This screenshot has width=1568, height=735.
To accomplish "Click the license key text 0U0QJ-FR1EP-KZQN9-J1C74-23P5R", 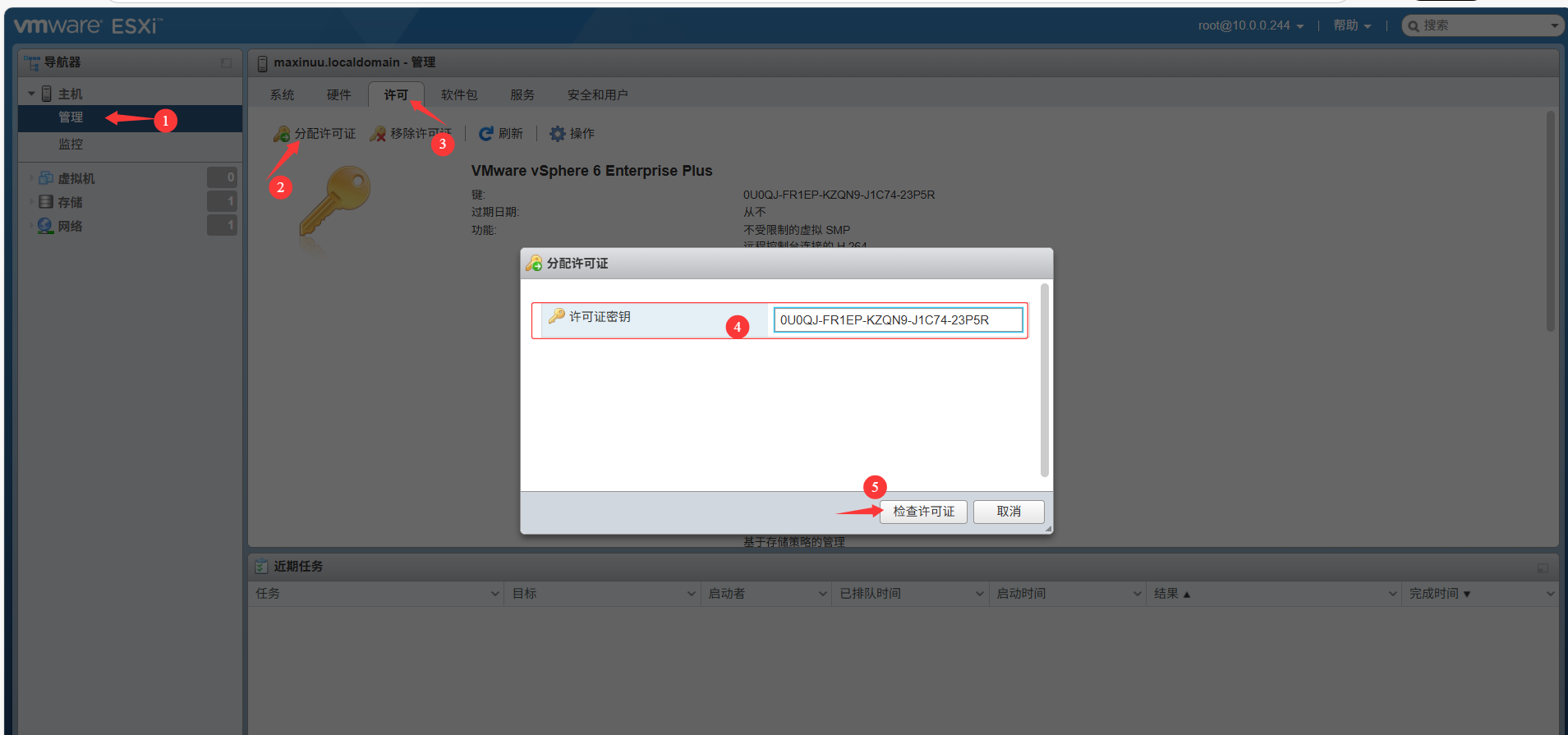I will 839,195.
